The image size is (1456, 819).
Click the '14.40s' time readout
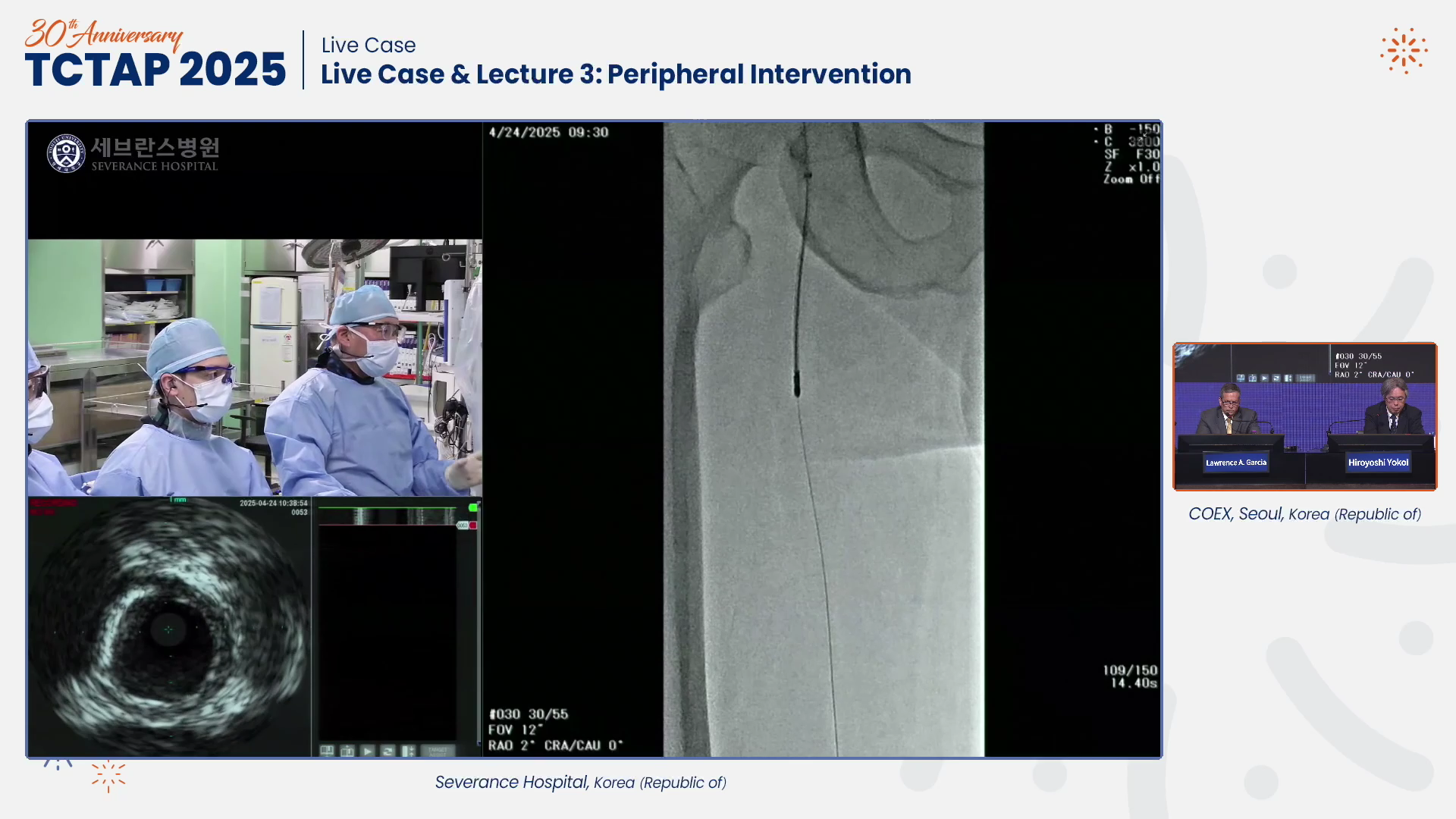(x=1134, y=683)
